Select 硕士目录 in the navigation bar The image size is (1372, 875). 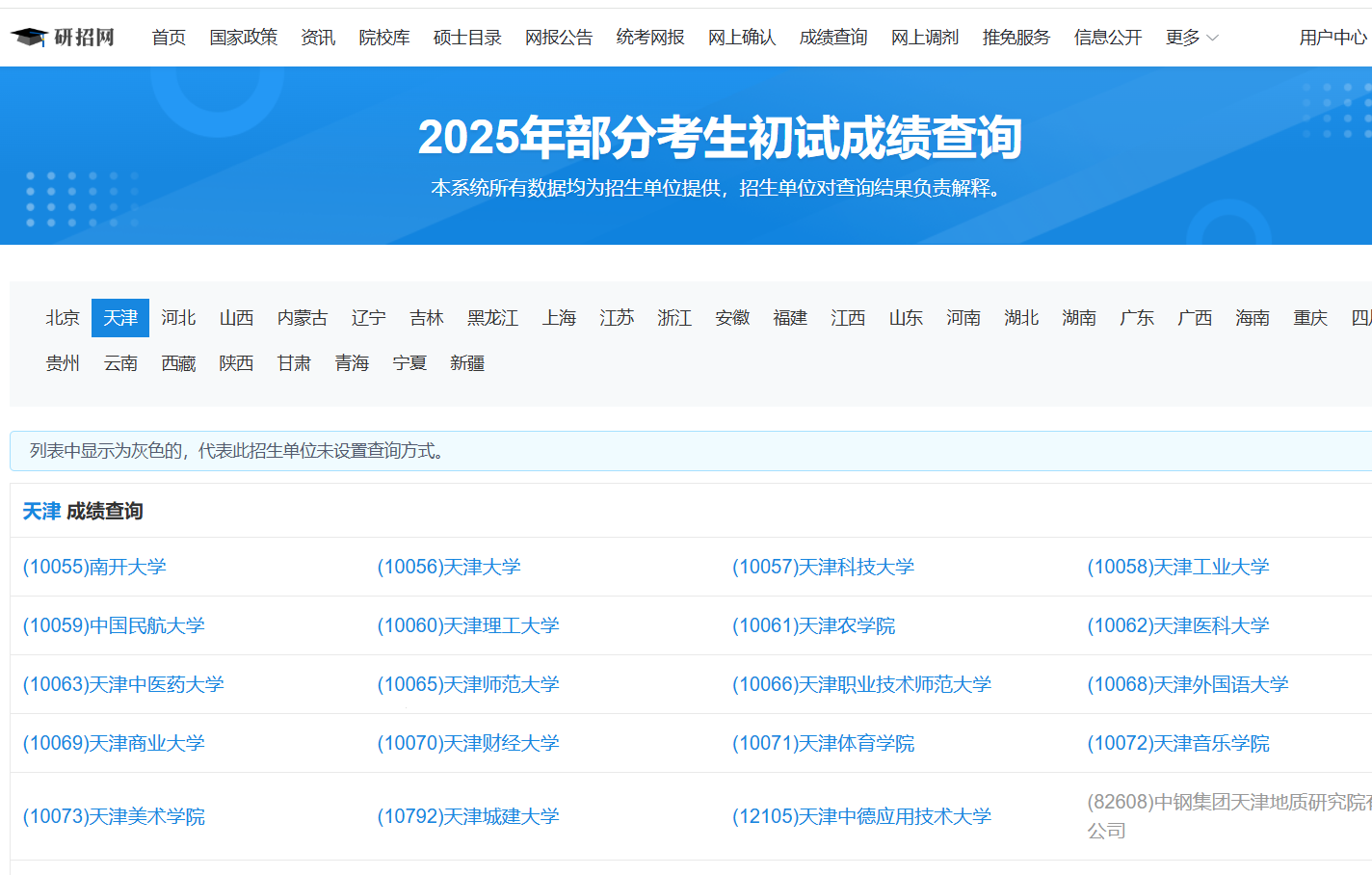click(x=467, y=38)
